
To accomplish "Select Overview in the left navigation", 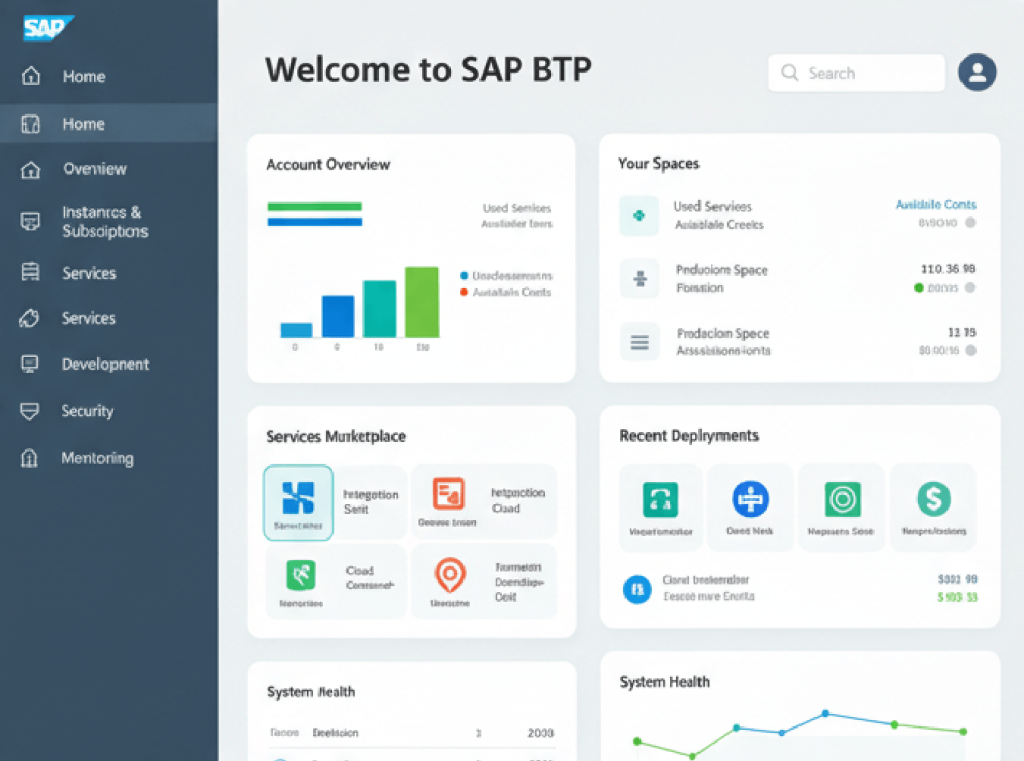I will 95,169.
